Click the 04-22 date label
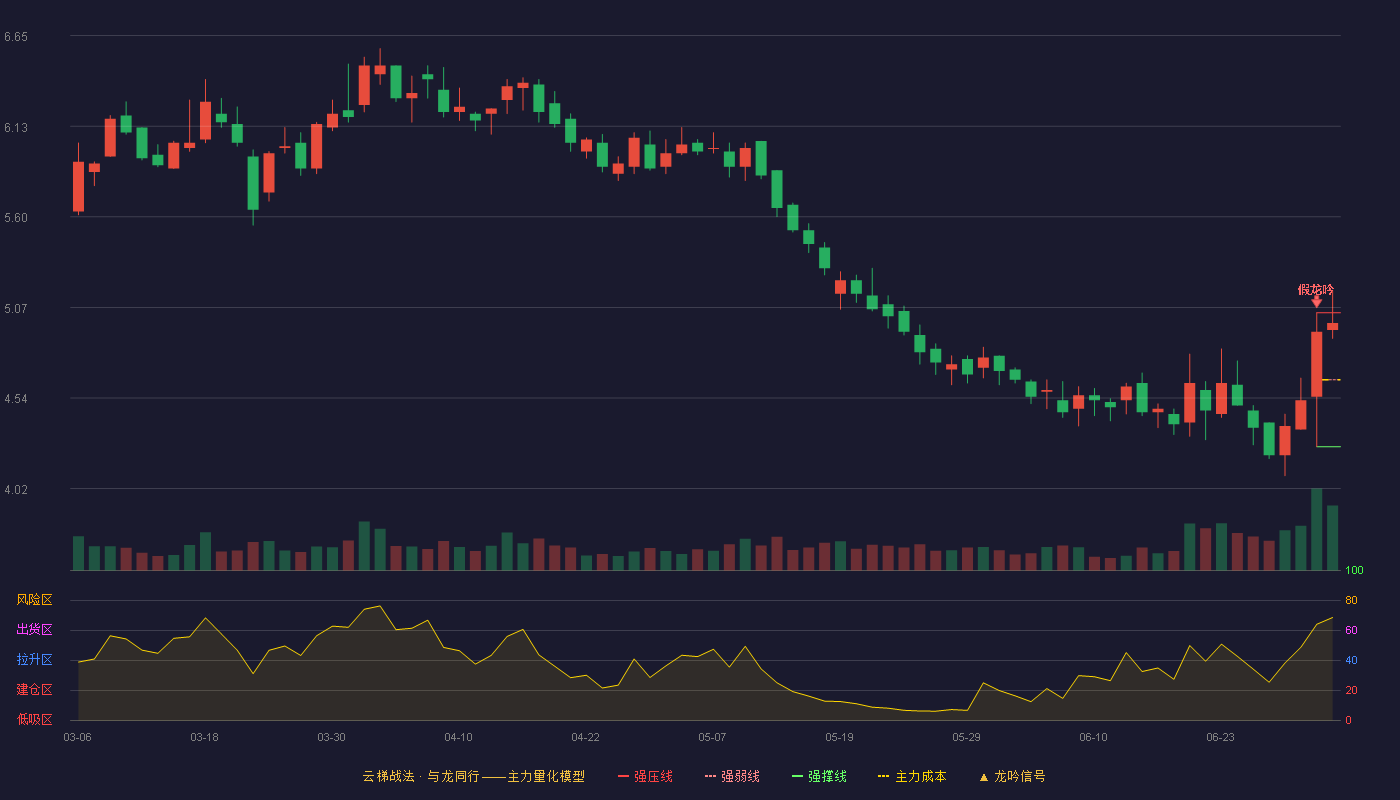 click(x=585, y=737)
